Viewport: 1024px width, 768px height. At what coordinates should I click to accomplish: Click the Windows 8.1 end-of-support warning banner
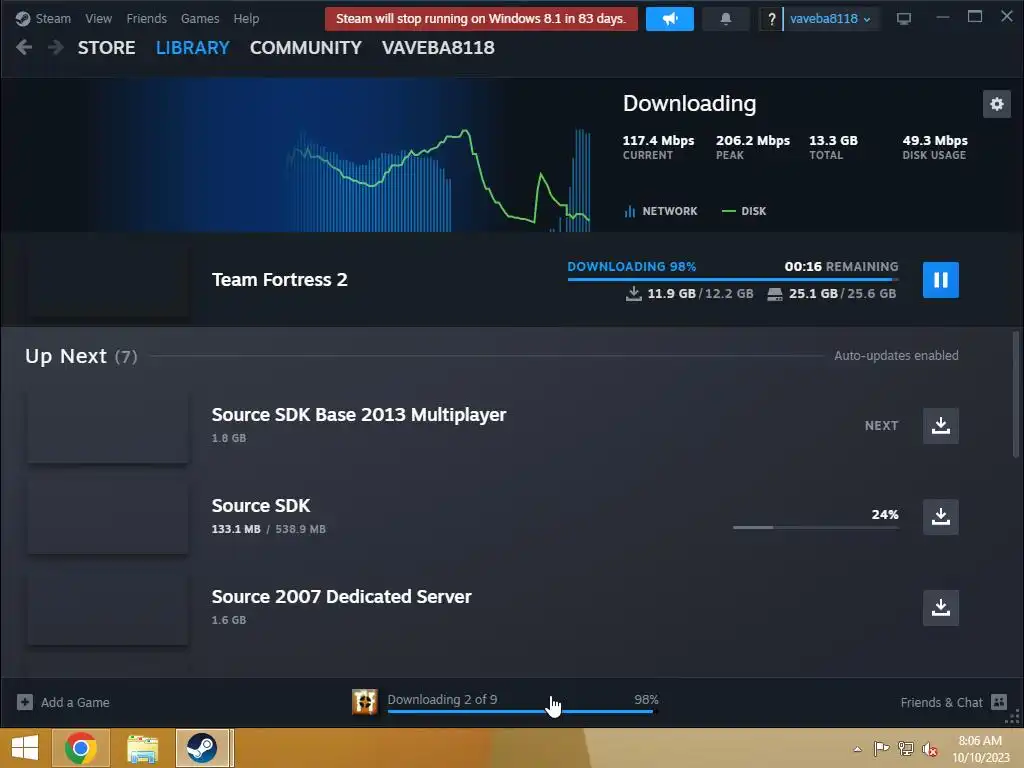(x=481, y=19)
